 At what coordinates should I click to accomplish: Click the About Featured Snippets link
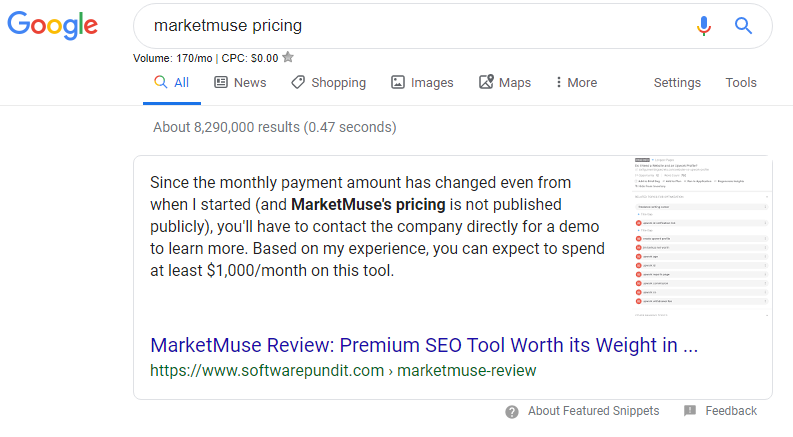(x=593, y=411)
